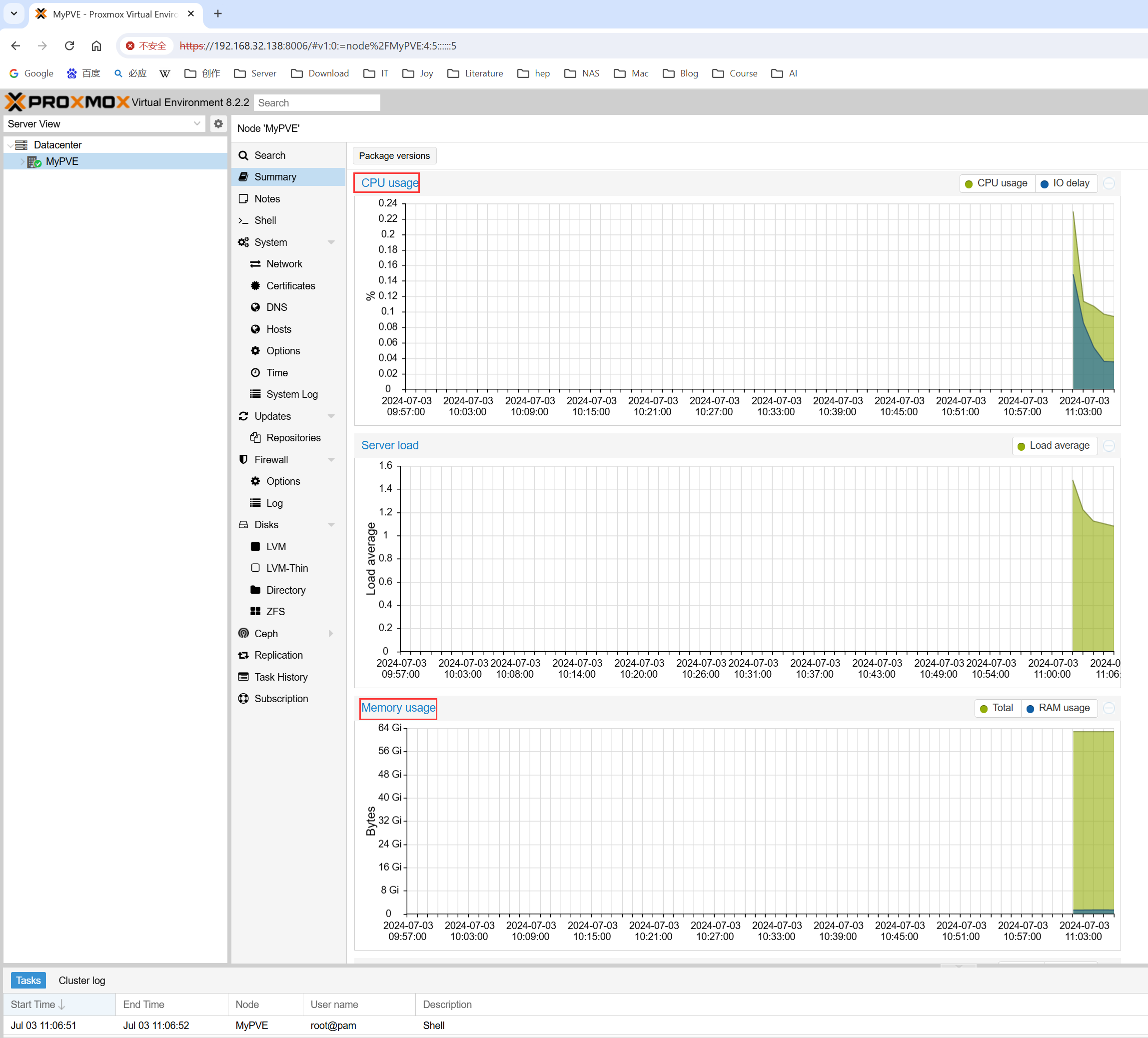Expand the MyPVE tree node
The image size is (1148, 1038).
click(x=22, y=162)
